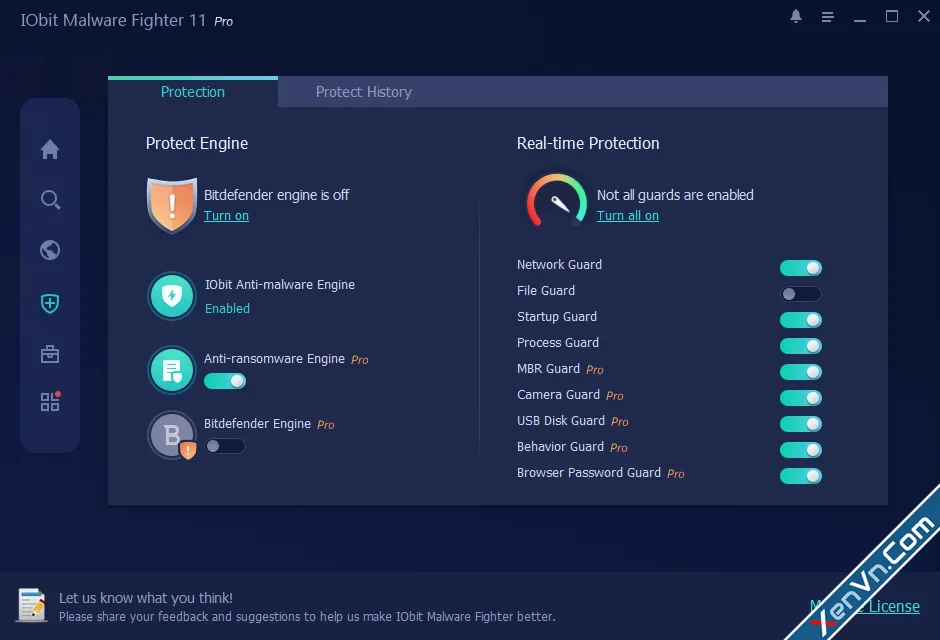The height and width of the screenshot is (640, 940).
Task: Click the Network Guard label
Action: click(559, 264)
